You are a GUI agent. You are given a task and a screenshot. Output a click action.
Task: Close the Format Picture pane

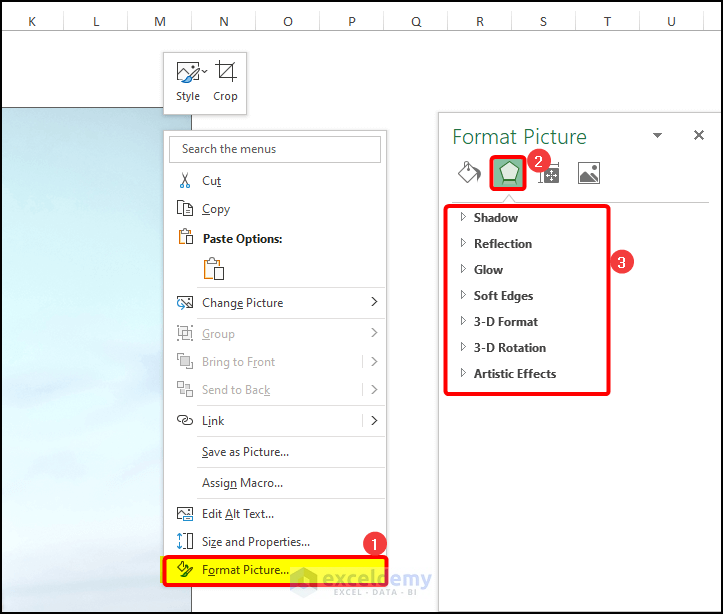click(699, 135)
